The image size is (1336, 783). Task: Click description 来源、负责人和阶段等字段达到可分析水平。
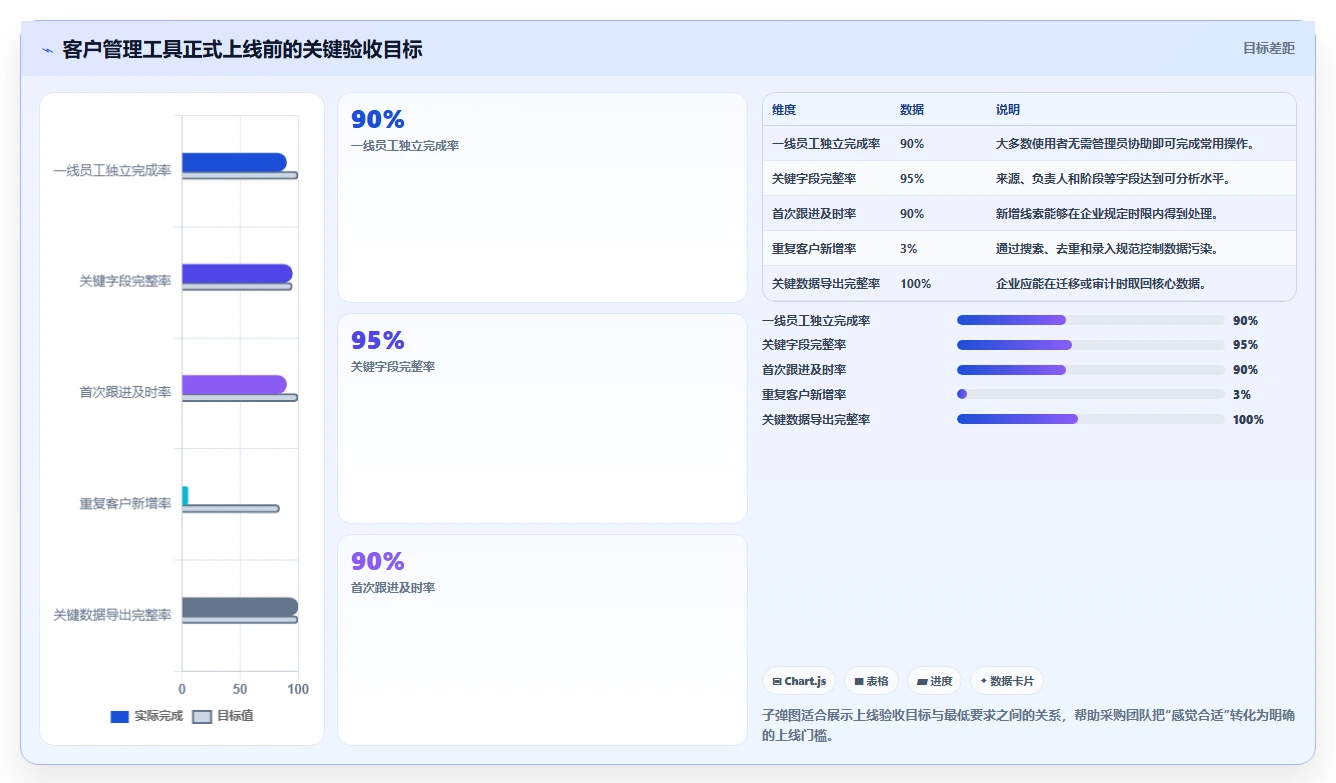coord(1113,179)
